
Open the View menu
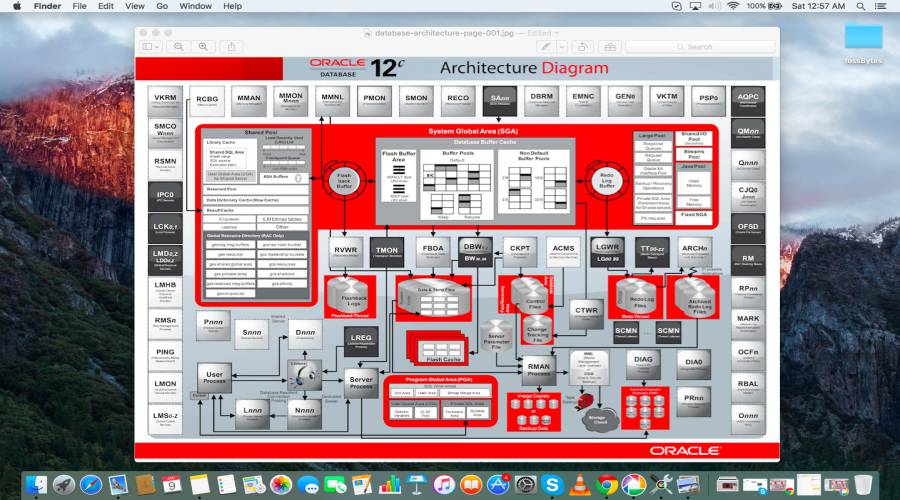pos(135,6)
